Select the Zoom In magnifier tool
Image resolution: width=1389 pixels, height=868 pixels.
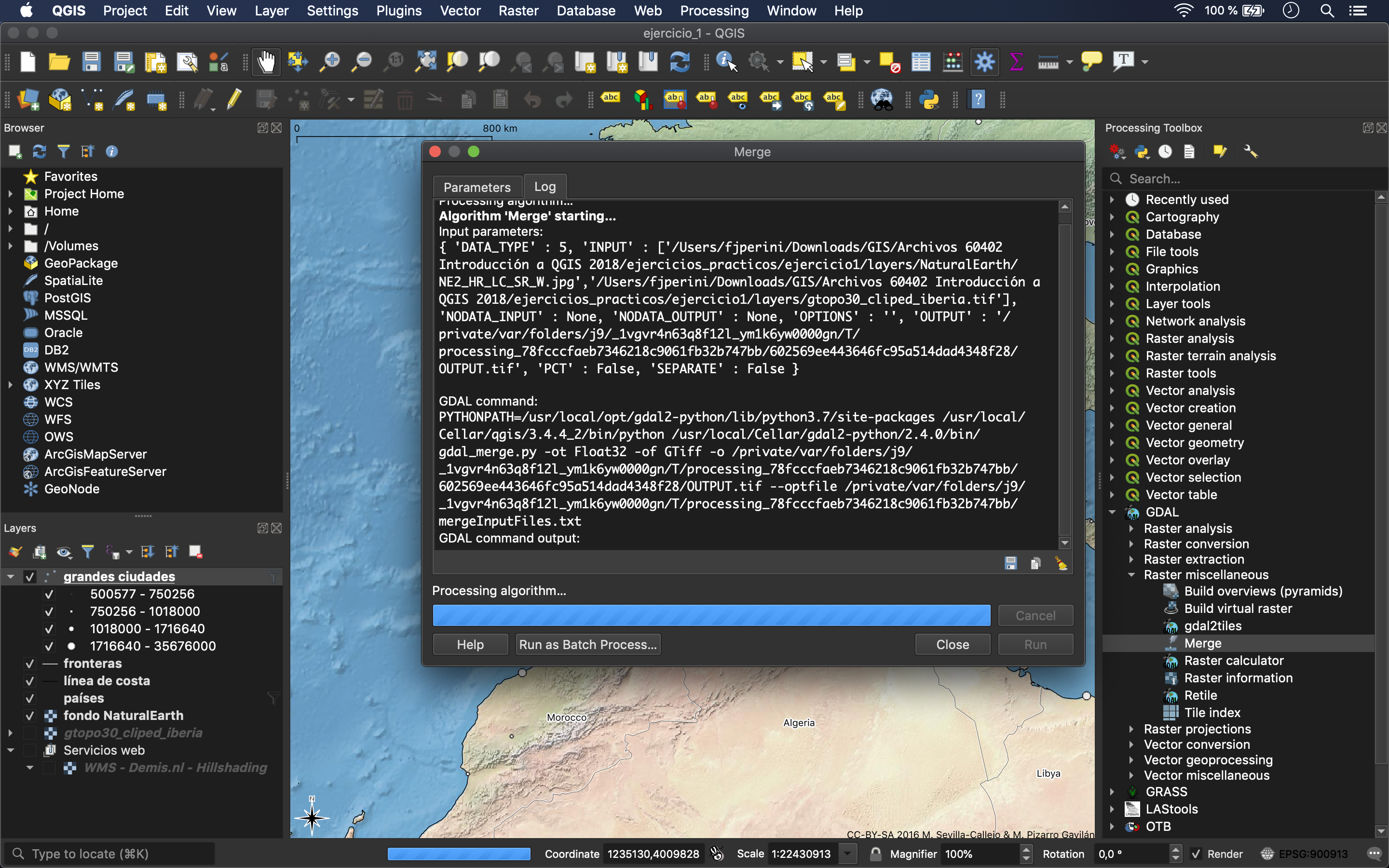[x=330, y=61]
